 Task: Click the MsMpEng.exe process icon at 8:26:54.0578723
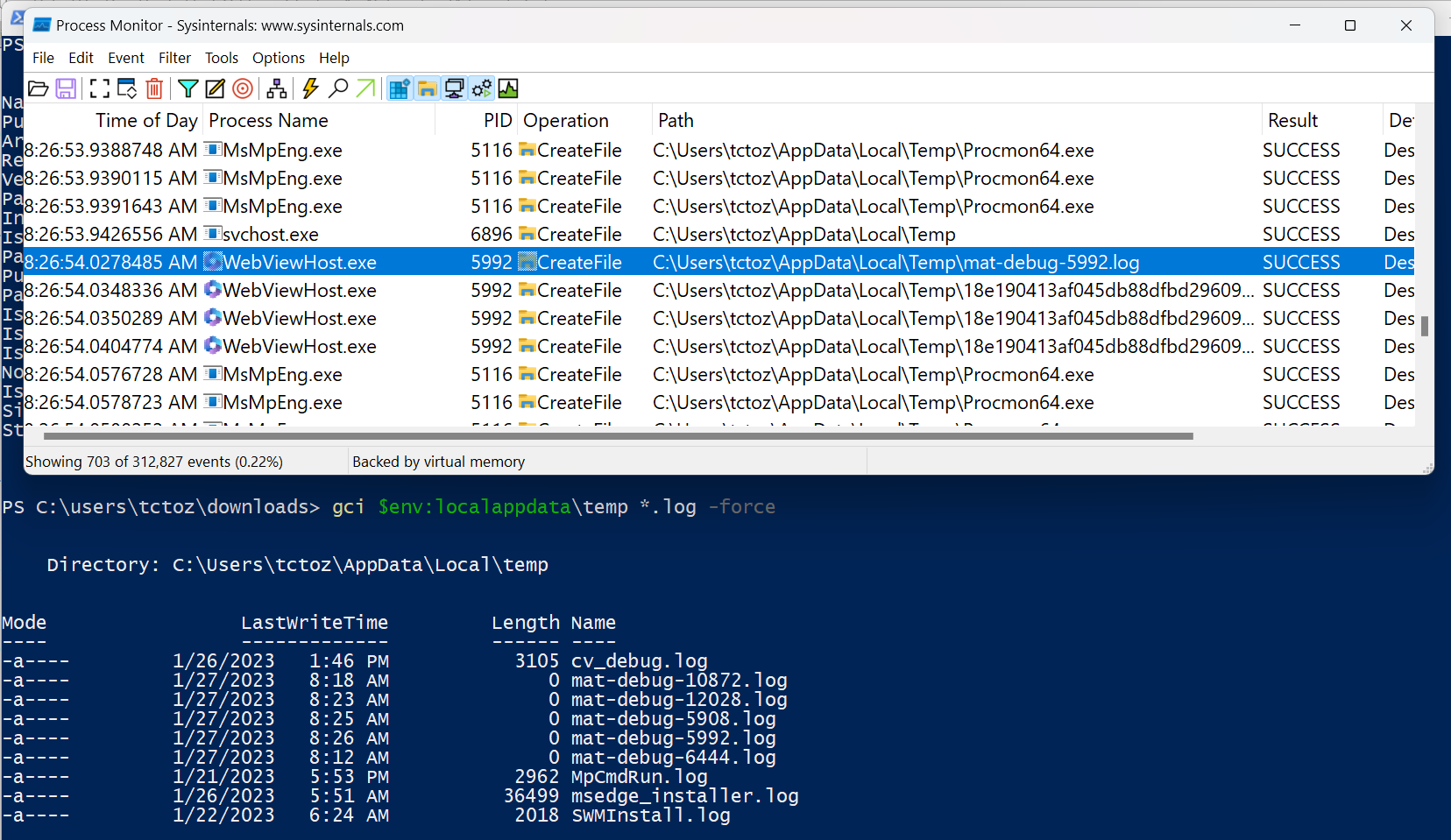point(212,402)
